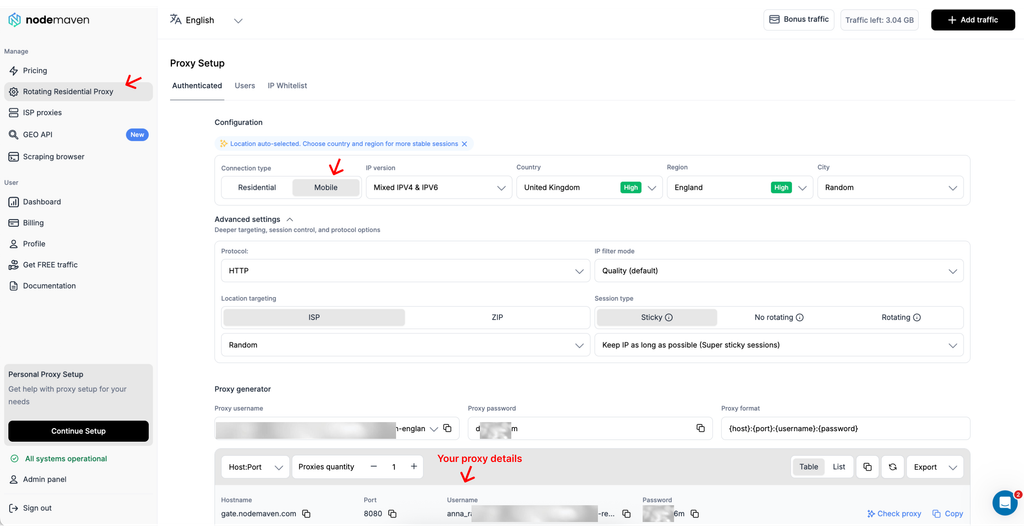Expand the proxy username chevron

click(x=434, y=429)
